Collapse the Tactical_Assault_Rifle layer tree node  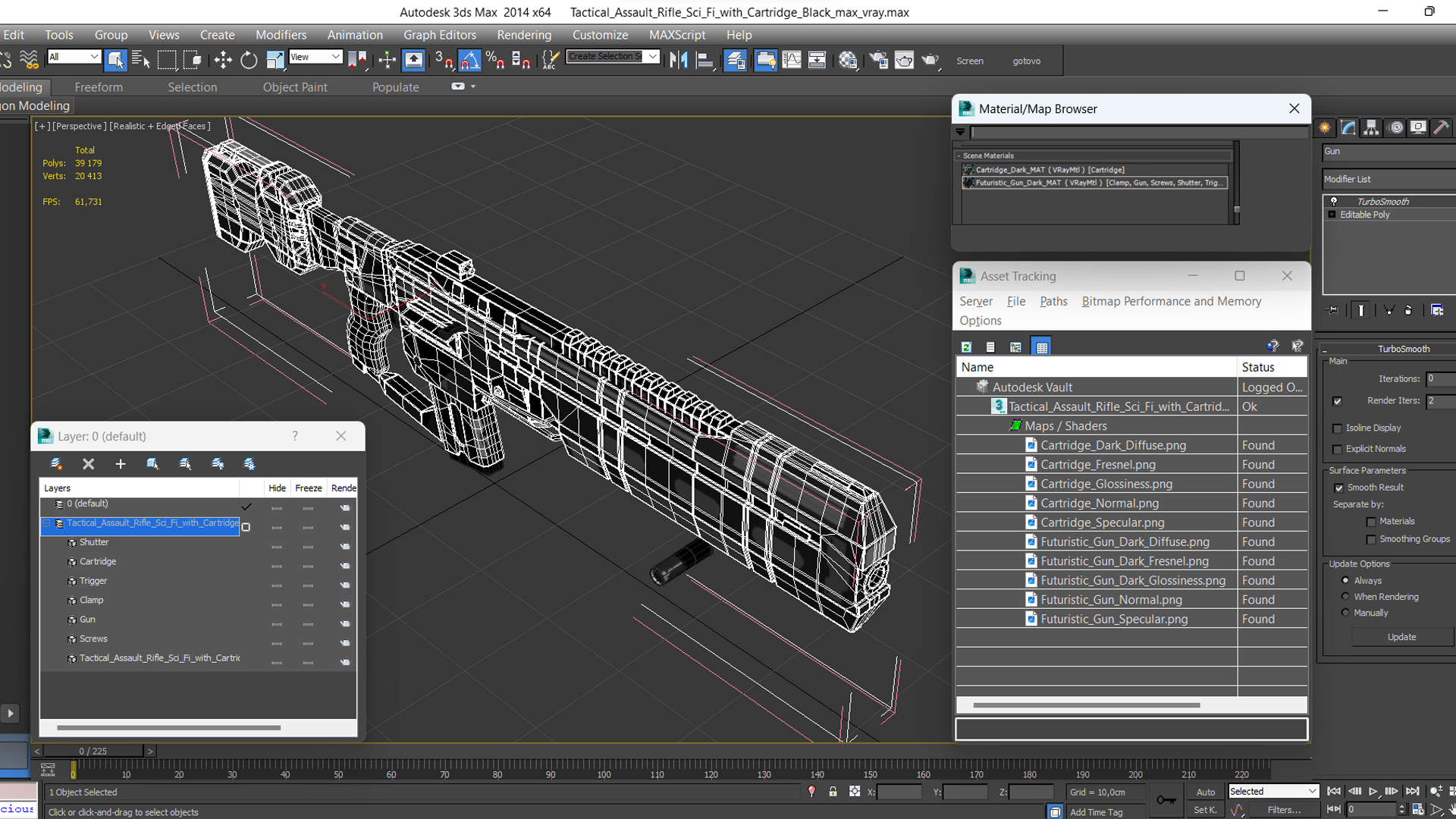coord(46,523)
